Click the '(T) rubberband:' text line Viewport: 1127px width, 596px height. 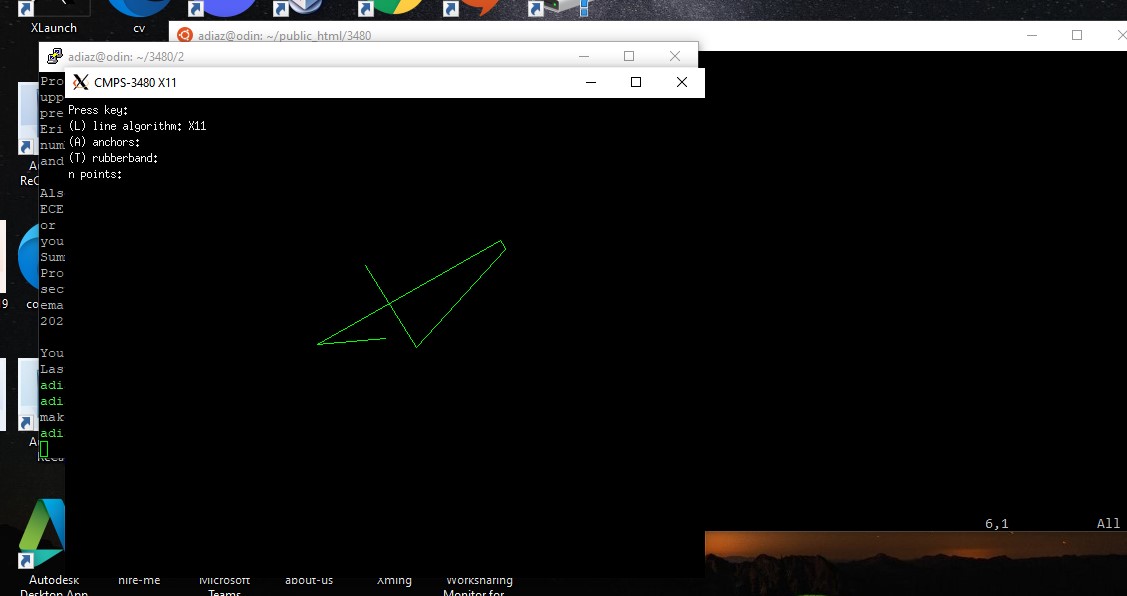[113, 158]
